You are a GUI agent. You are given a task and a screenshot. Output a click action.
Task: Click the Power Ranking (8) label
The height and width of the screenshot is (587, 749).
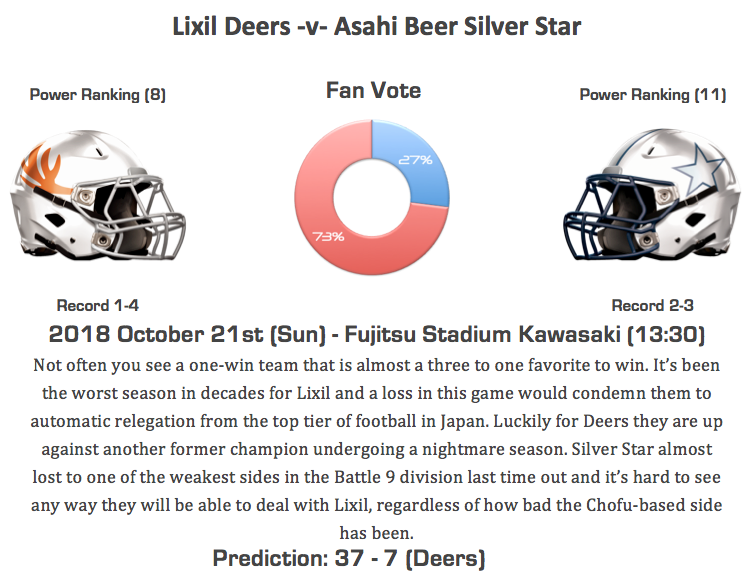tap(97, 95)
